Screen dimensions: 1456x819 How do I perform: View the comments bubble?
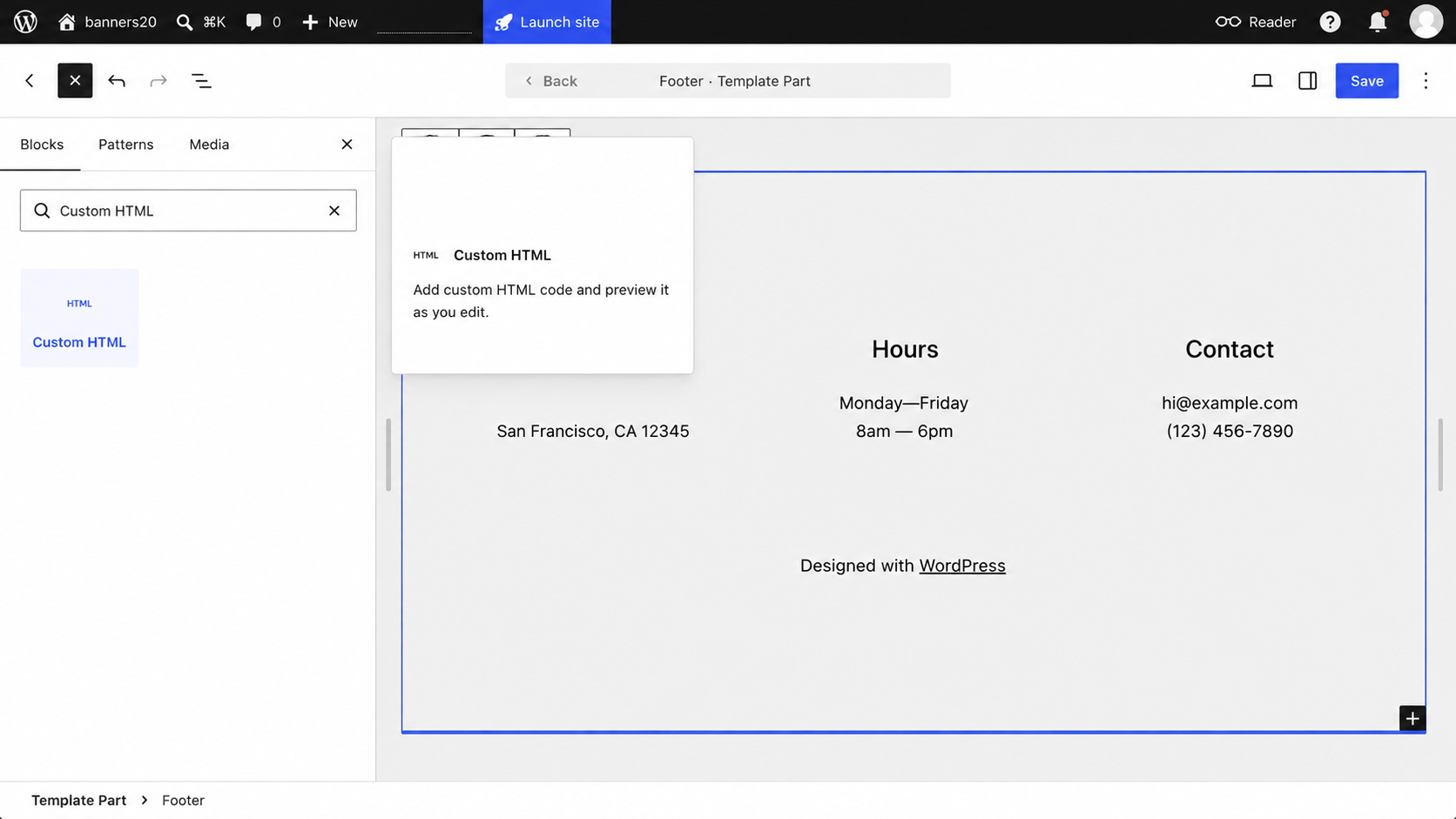coord(263,22)
